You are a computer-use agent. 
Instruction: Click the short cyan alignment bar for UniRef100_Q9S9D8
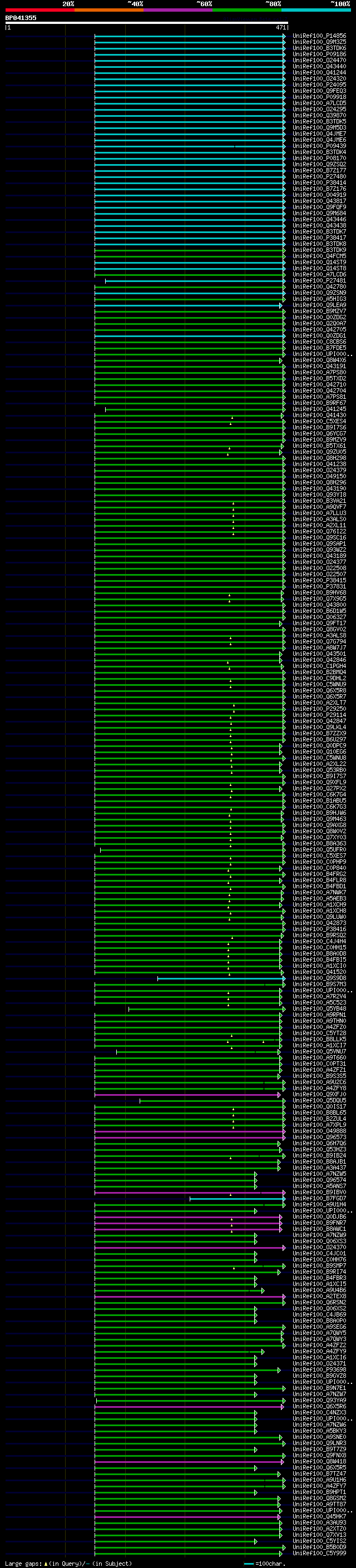point(221,978)
